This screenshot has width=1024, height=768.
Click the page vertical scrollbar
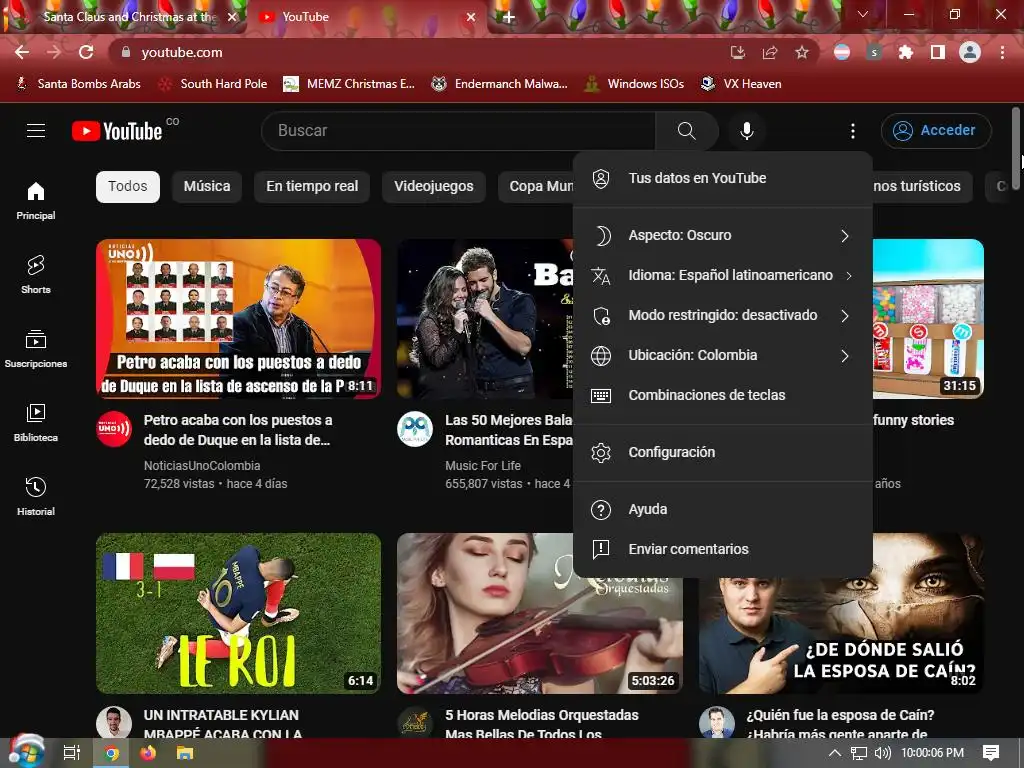[1016, 147]
